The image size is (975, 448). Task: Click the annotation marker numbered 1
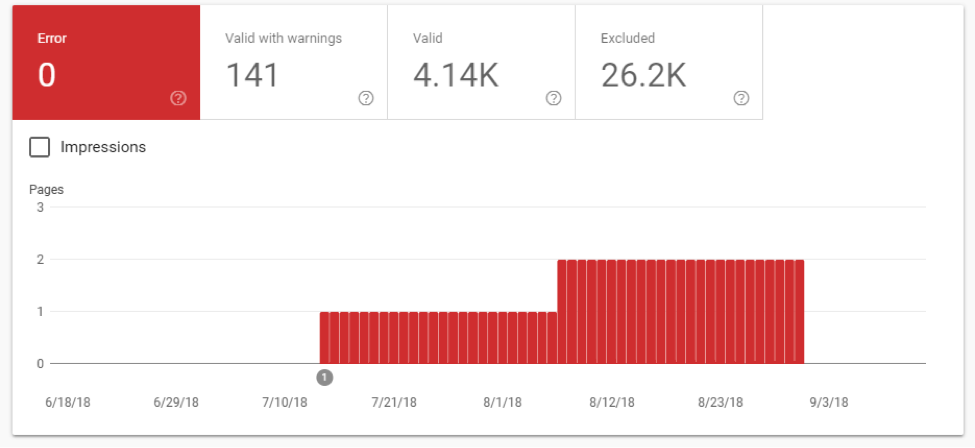pyautogui.click(x=324, y=377)
